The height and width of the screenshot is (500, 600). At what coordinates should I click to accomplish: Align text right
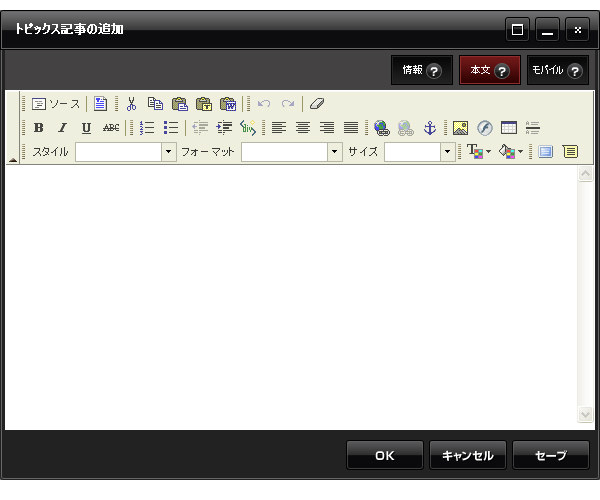pyautogui.click(x=327, y=128)
